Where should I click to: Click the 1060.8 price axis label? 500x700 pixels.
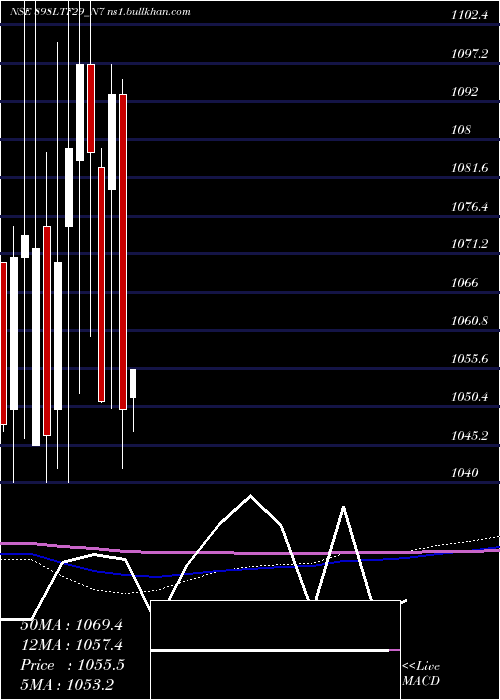coord(469,321)
